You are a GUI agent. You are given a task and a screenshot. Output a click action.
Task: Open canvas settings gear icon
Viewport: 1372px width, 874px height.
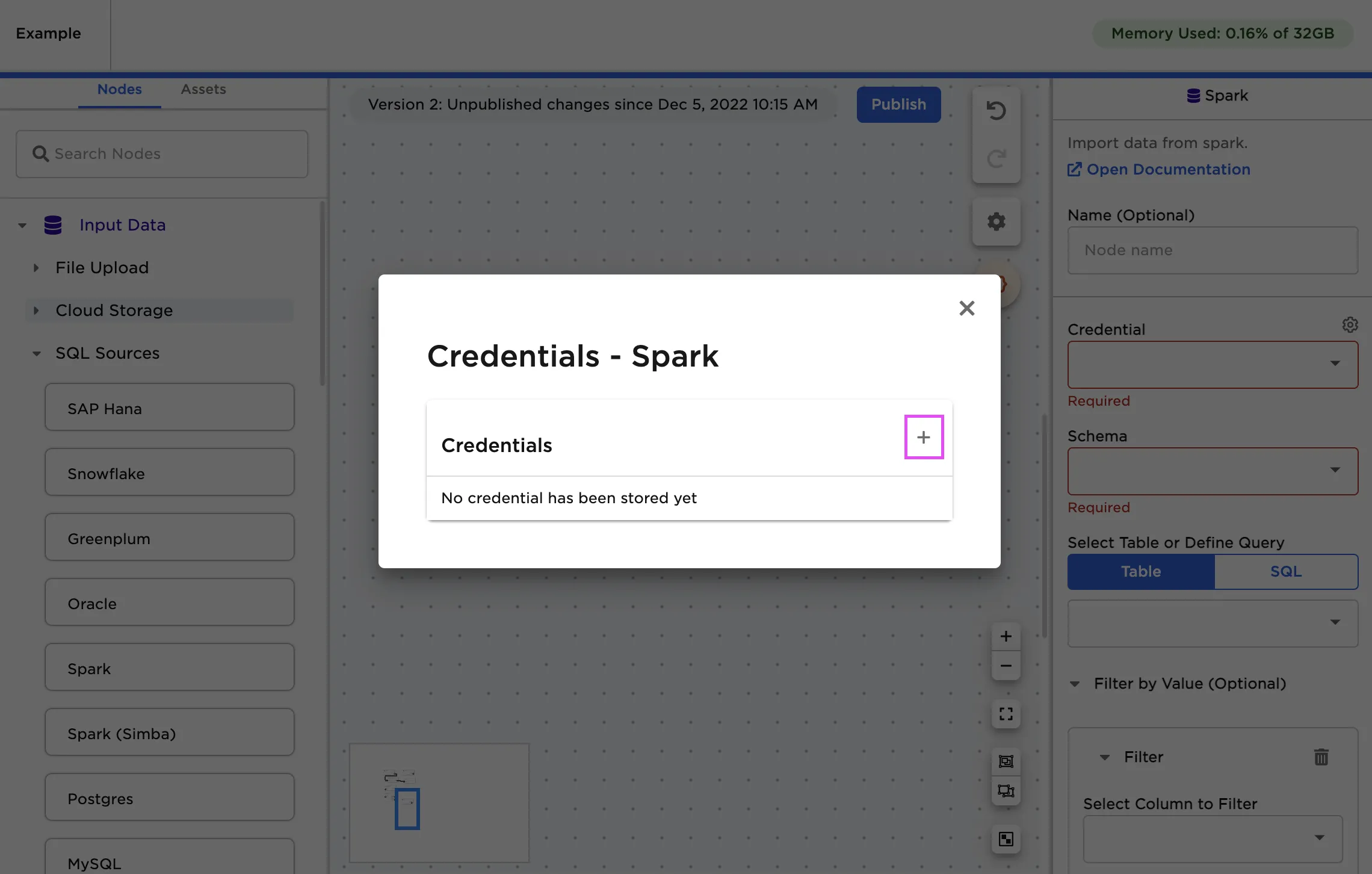(x=996, y=222)
